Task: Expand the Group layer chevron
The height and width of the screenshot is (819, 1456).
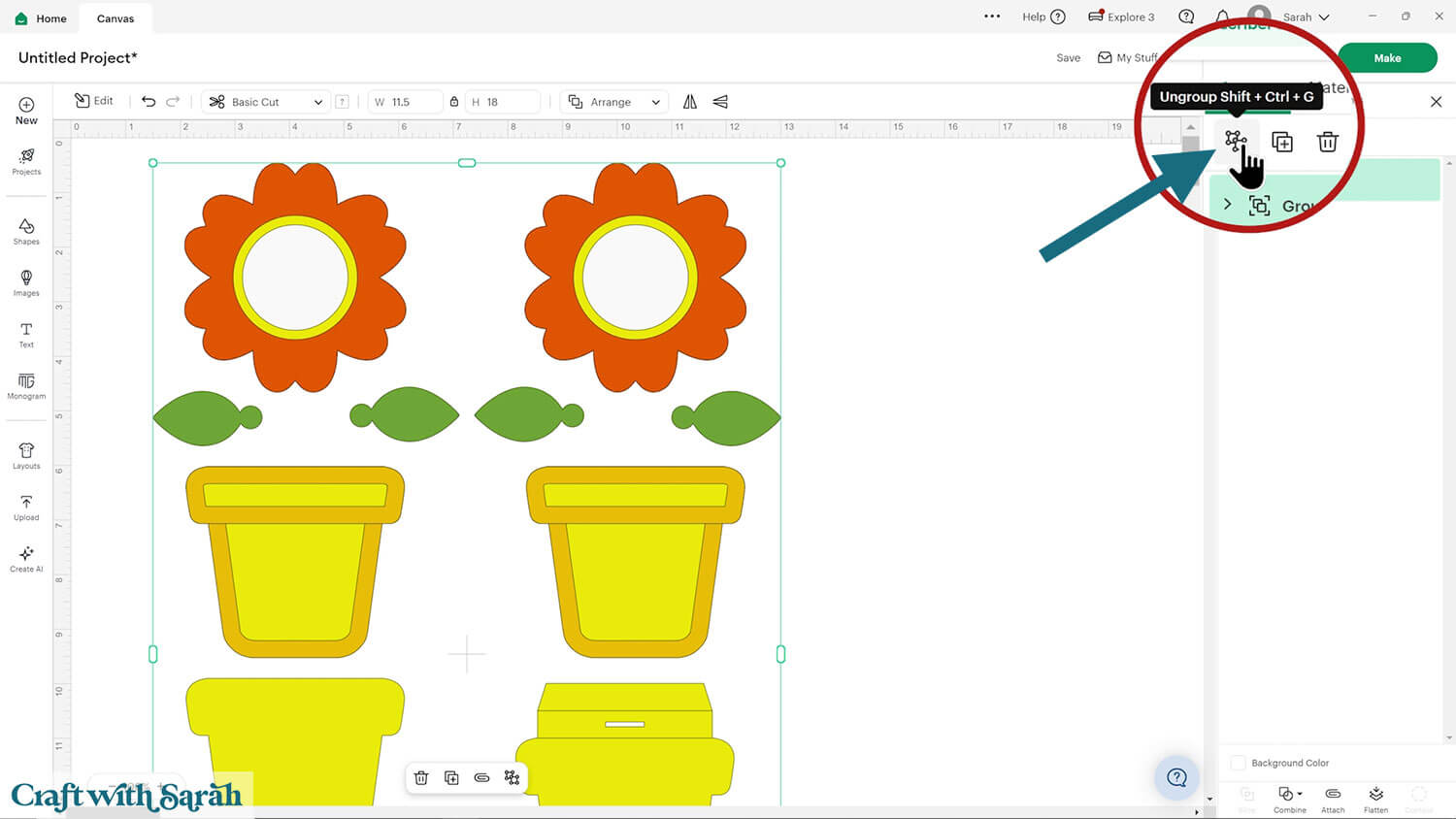Action: (x=1228, y=205)
